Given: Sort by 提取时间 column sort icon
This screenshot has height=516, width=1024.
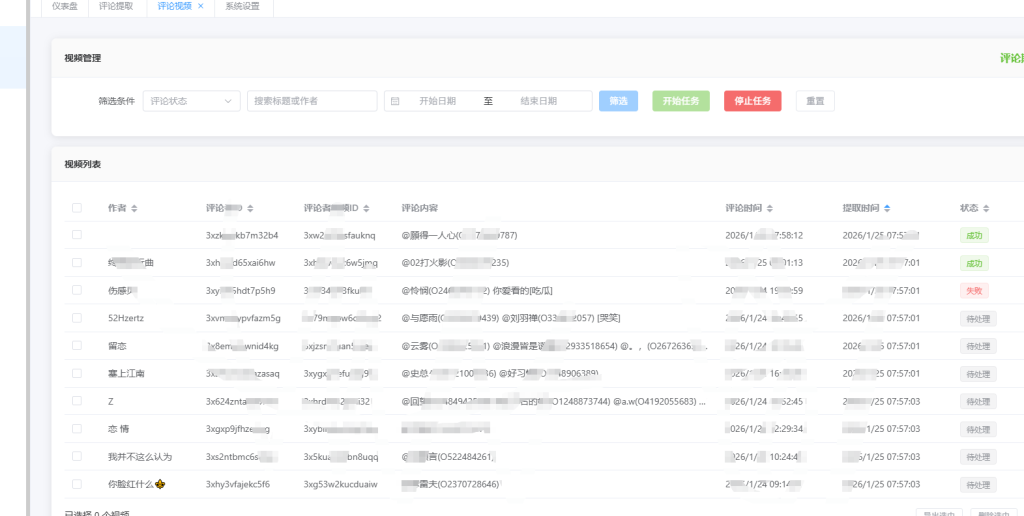Looking at the screenshot, I should [x=887, y=208].
